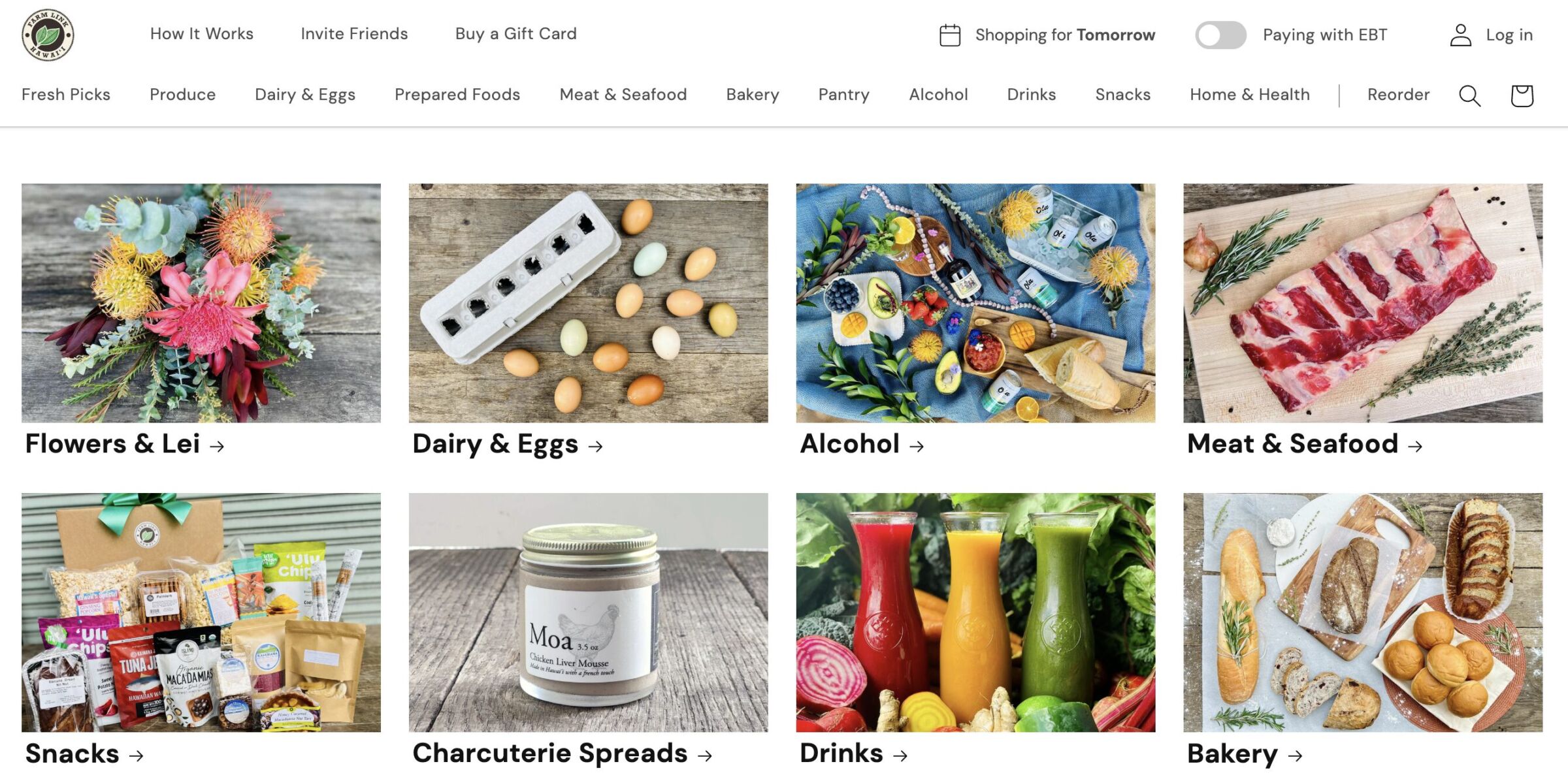Viewport: 1568px width, 779px height.
Task: Click the arrow beside Bakery heading
Action: [1295, 755]
